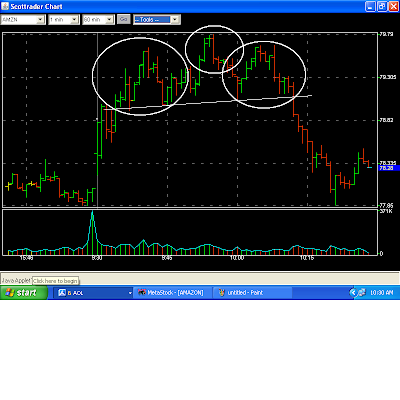Screen dimensions: 400x400
Task: Click the network tray icon
Action: 361,293
